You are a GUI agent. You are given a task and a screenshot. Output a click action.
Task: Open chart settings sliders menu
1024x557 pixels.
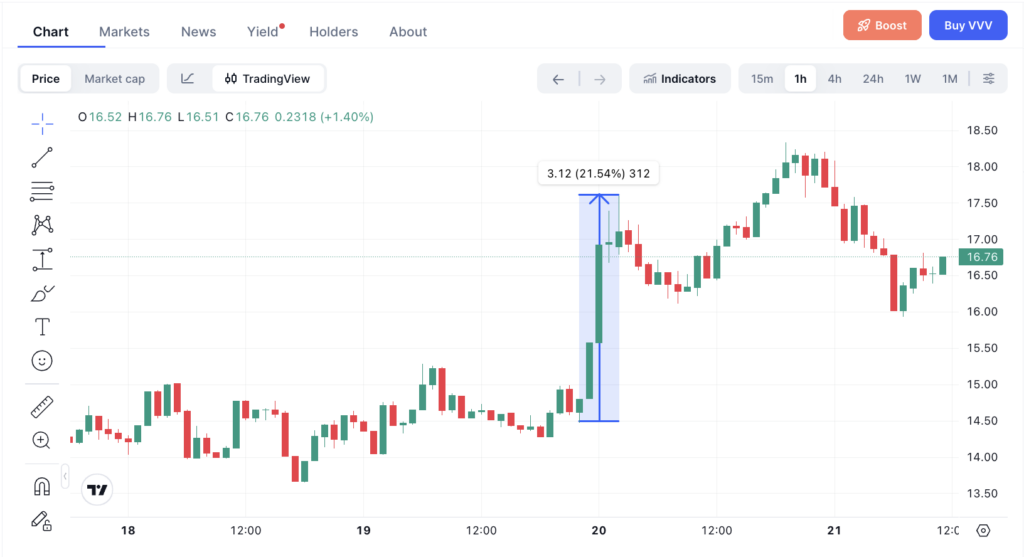click(x=989, y=79)
